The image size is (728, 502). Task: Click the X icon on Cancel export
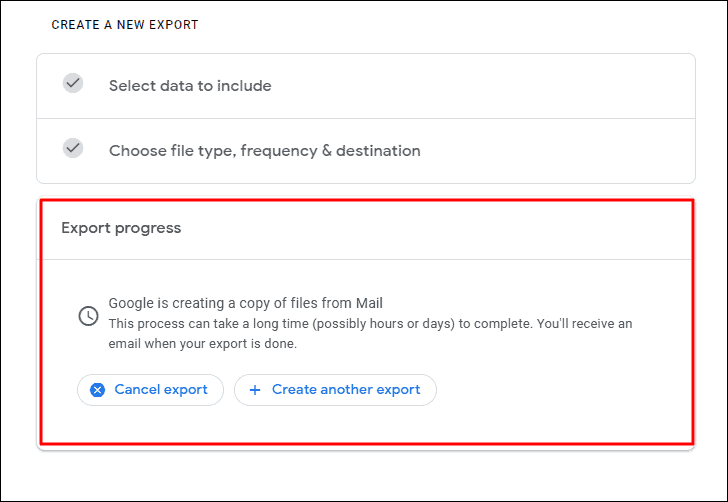pyautogui.click(x=97, y=390)
